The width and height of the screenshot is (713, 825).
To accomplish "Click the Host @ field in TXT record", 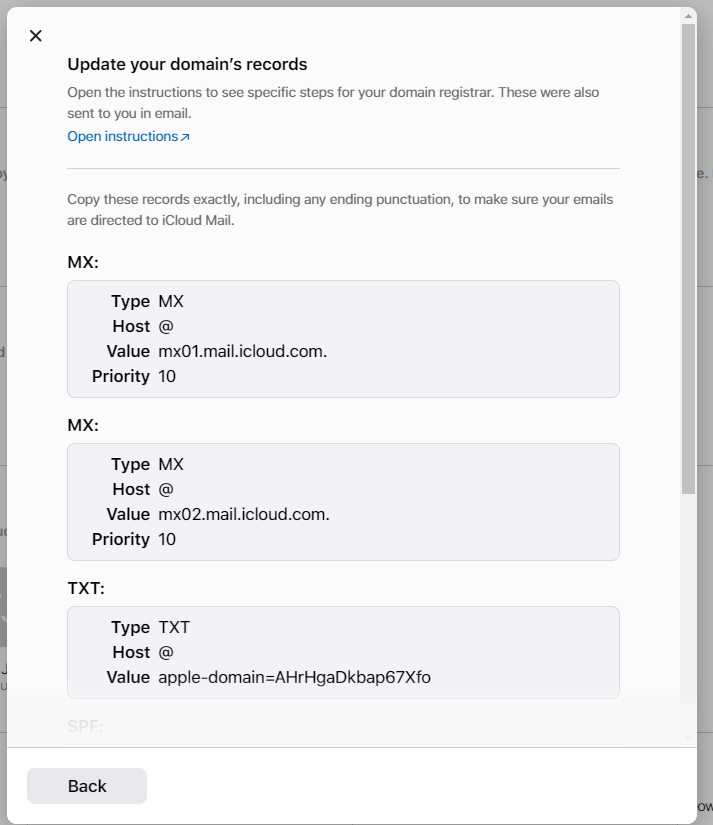I will 165,652.
